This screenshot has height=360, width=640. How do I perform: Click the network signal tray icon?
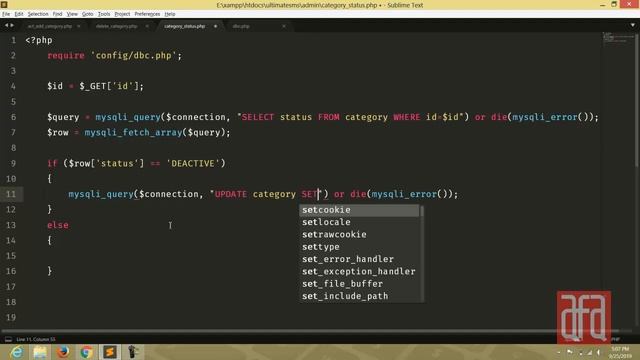tap(589, 352)
